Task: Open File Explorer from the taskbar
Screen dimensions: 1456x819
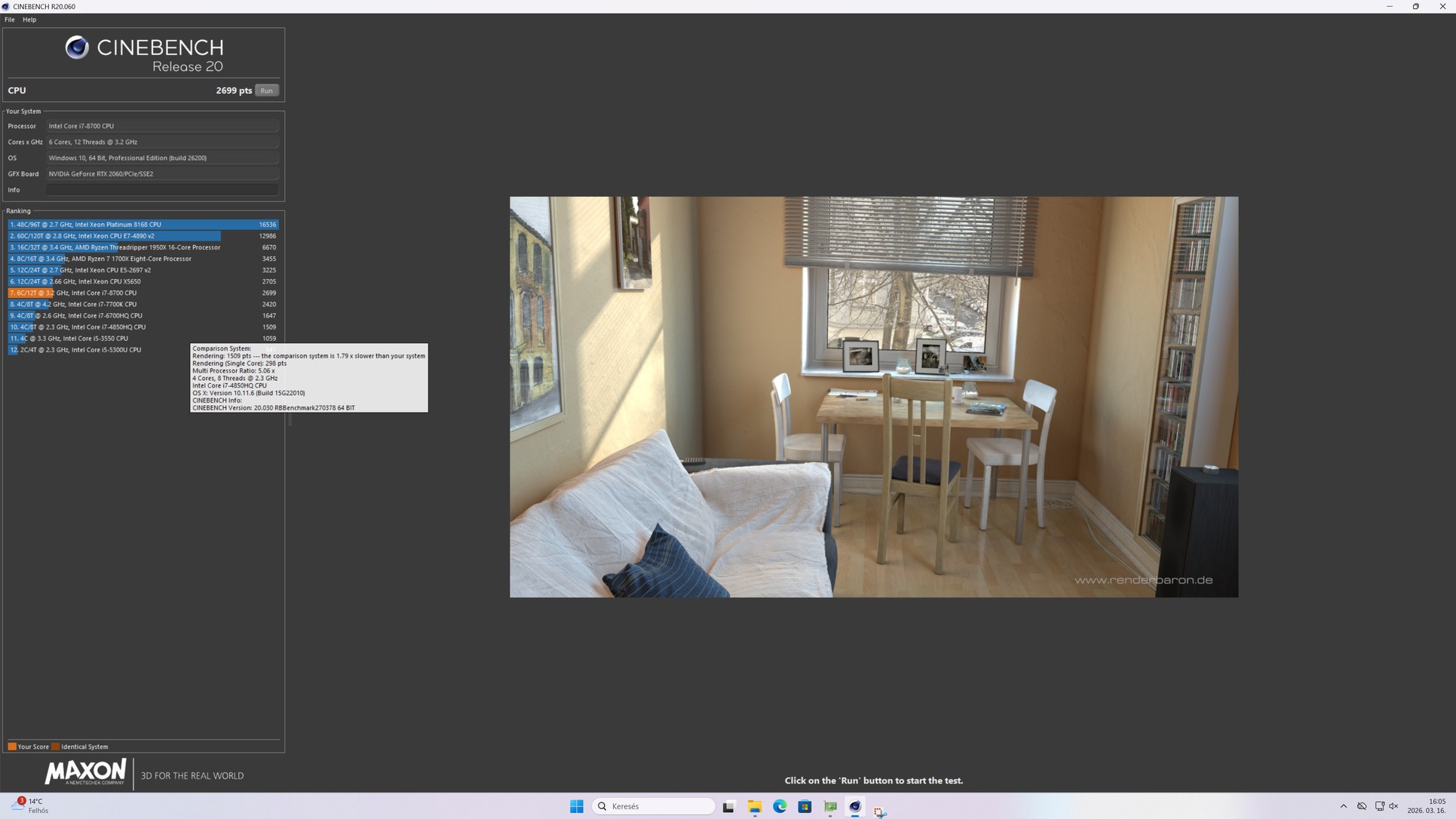Action: (x=754, y=806)
